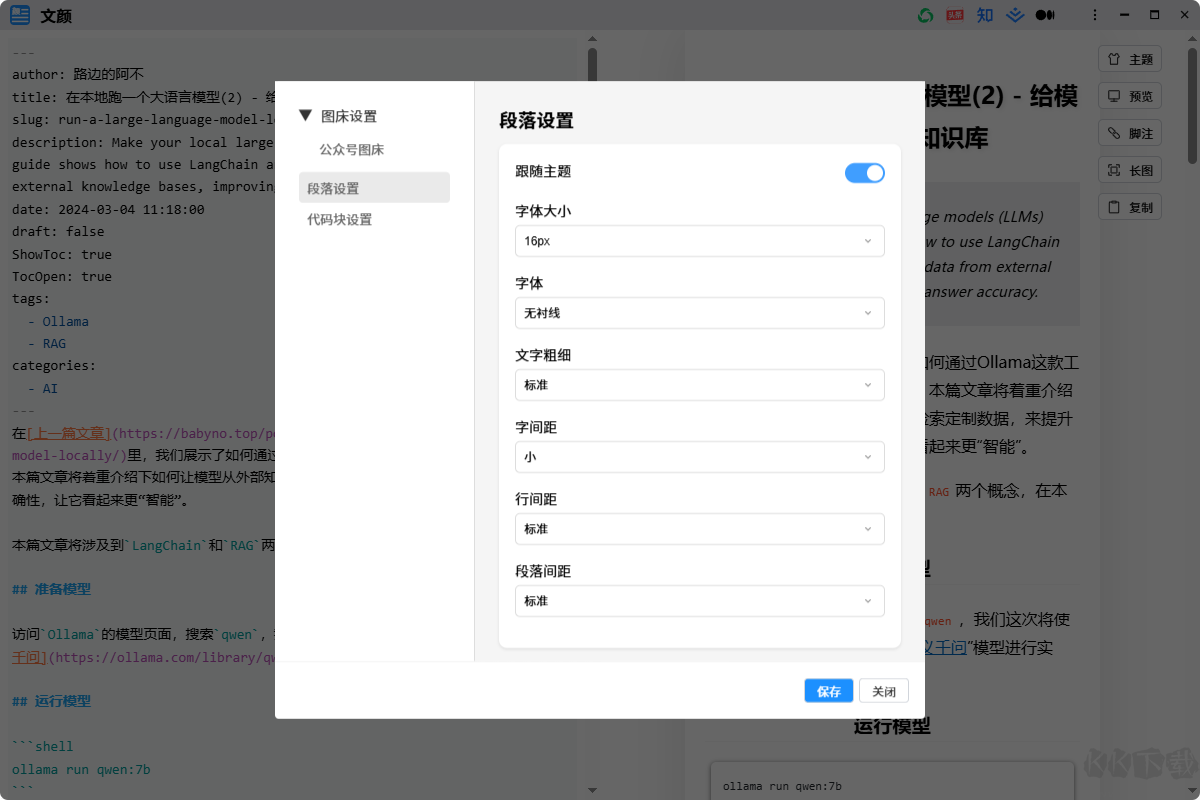Click the red Toutiao (头条) publish icon

coord(955,15)
